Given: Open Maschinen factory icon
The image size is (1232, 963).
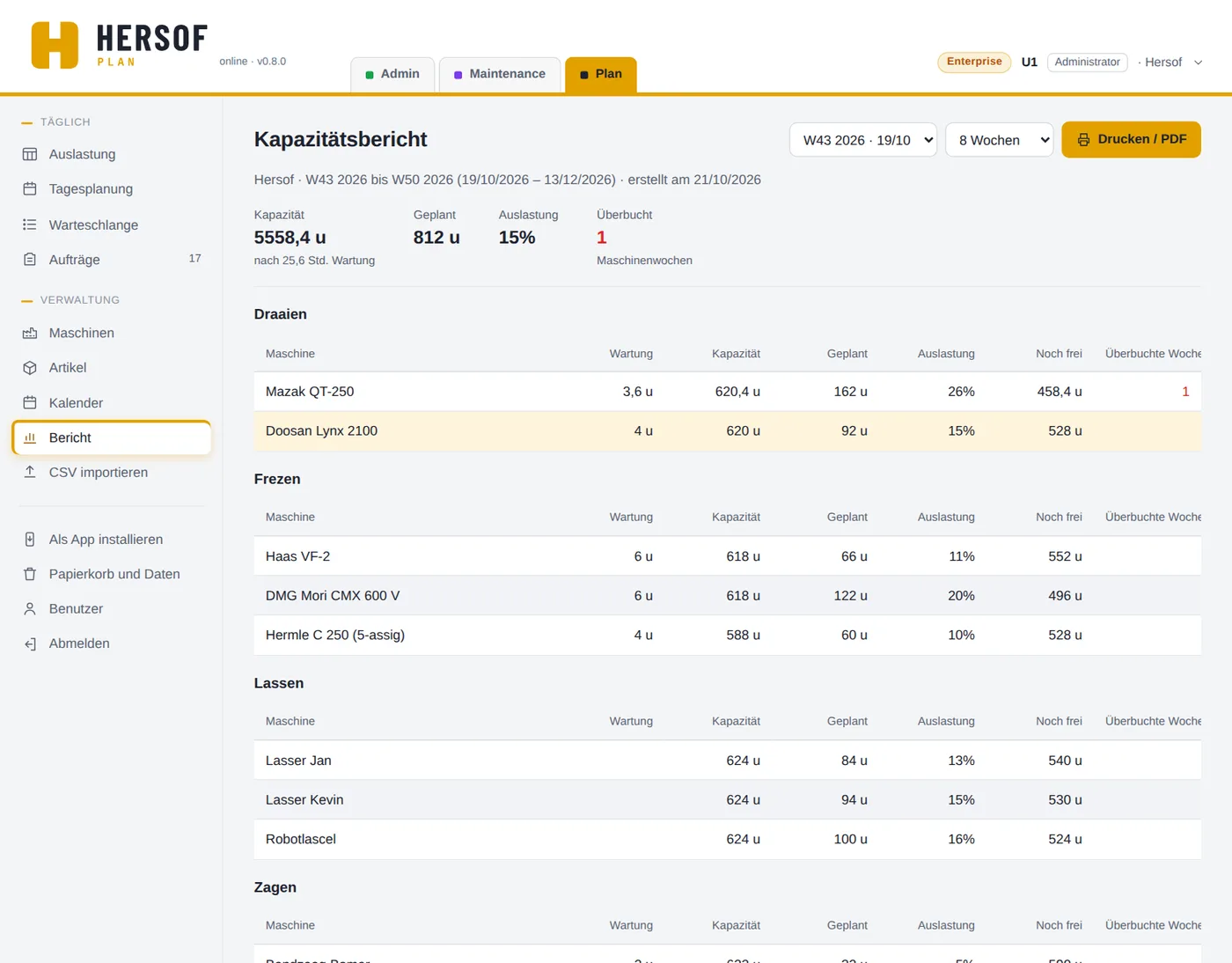Looking at the screenshot, I should (x=30, y=333).
